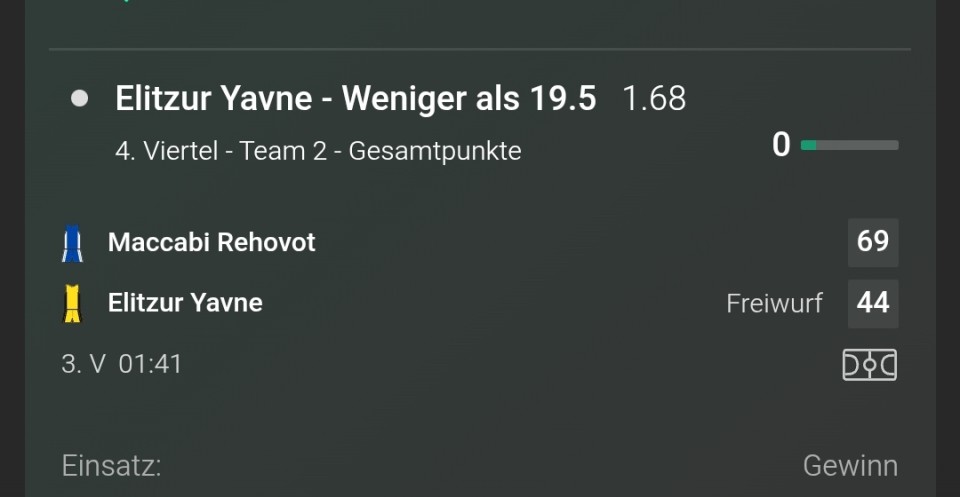This screenshot has height=497, width=960.
Task: Click the Gewinn label
Action: pyautogui.click(x=850, y=466)
